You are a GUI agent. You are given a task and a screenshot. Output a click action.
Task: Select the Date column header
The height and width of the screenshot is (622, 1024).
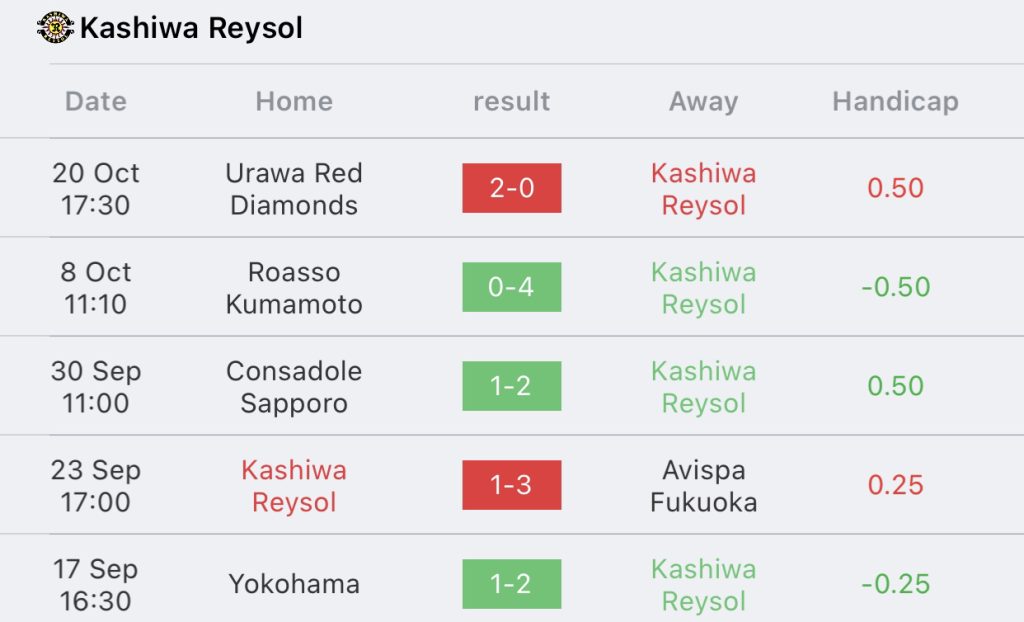click(x=96, y=101)
